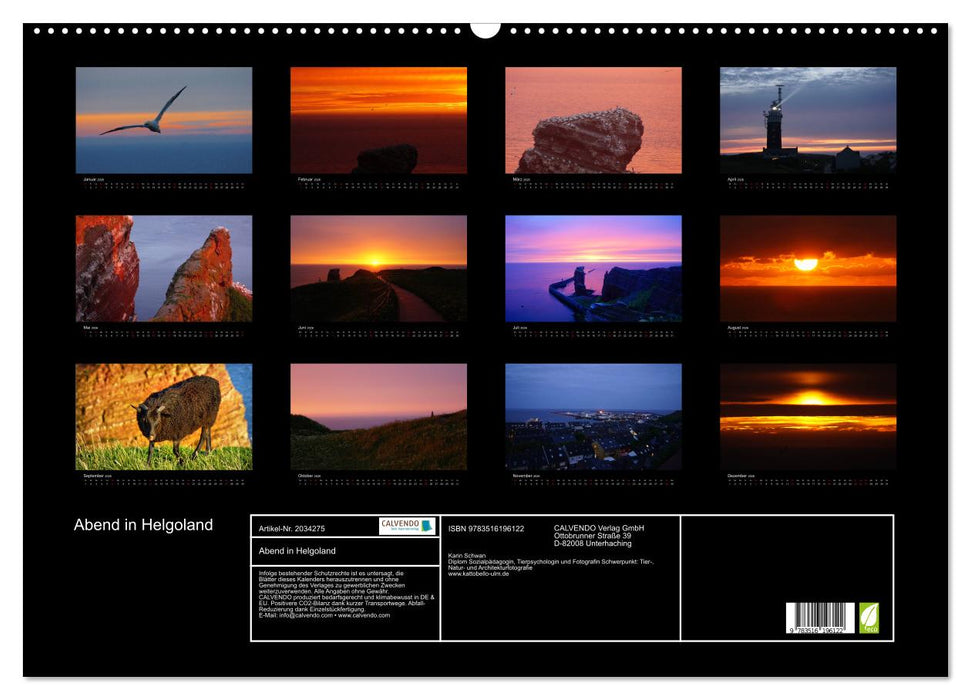
Task: Open the January seagull photo
Action: pos(164,120)
